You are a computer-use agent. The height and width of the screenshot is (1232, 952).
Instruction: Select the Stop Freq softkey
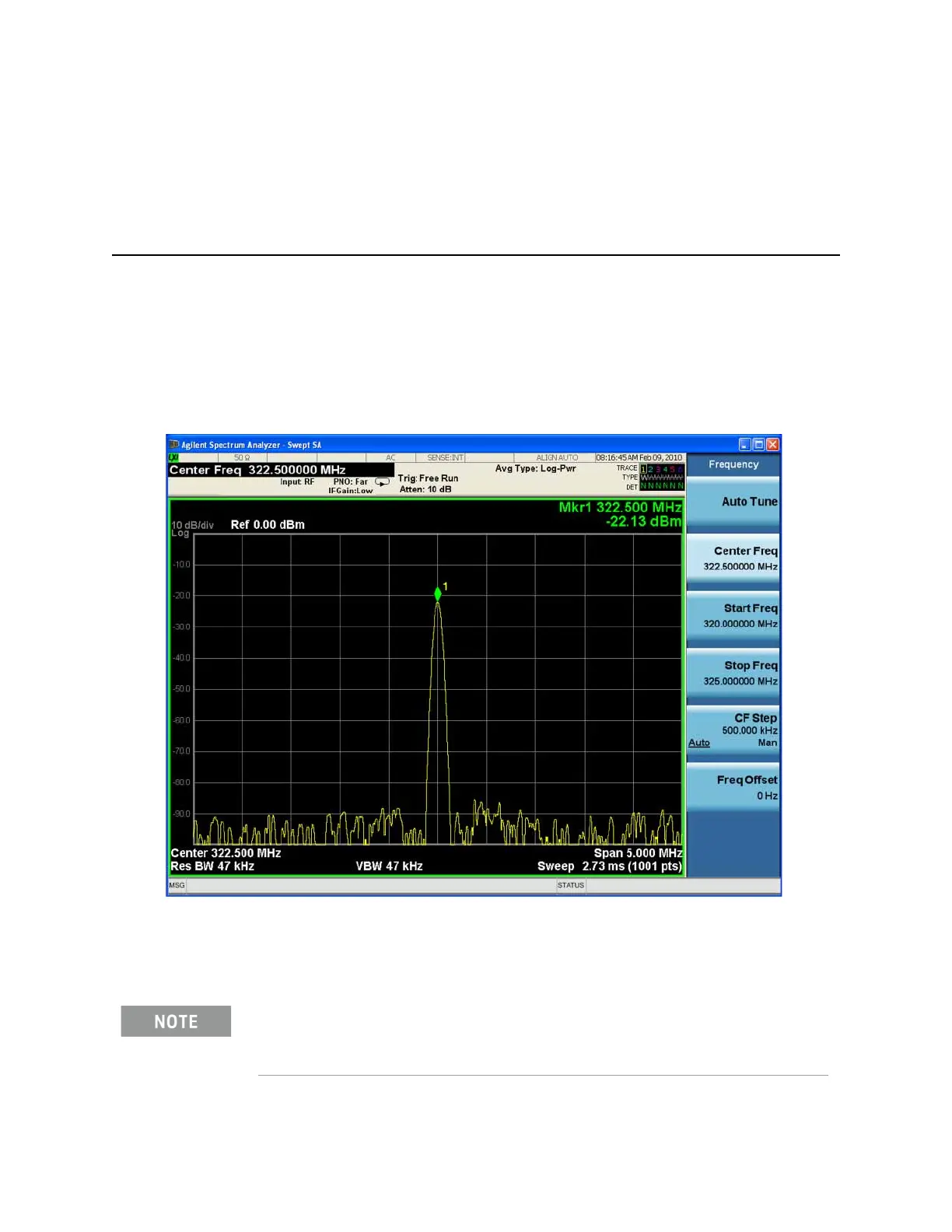(733, 673)
